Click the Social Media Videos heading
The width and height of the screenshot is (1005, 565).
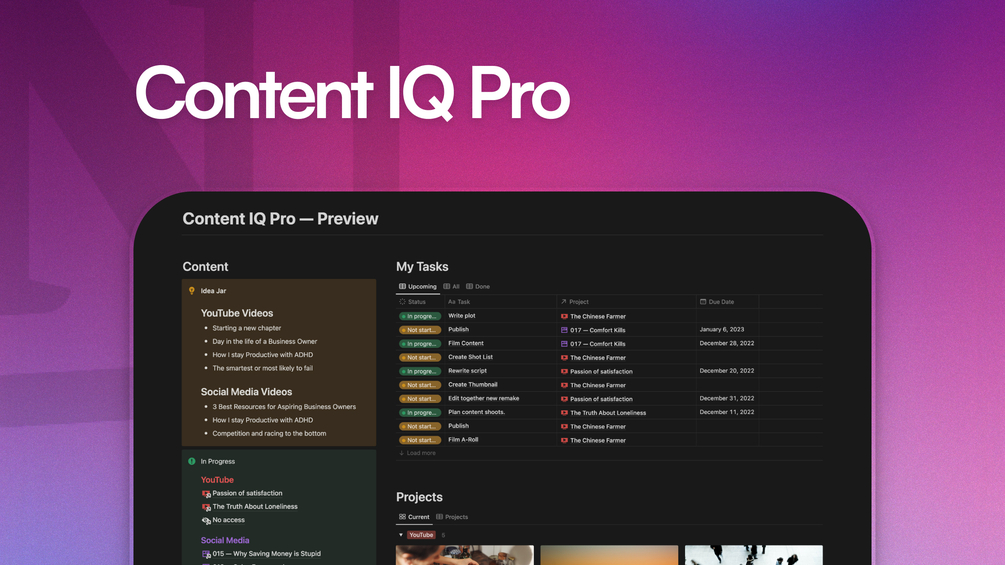tap(246, 392)
